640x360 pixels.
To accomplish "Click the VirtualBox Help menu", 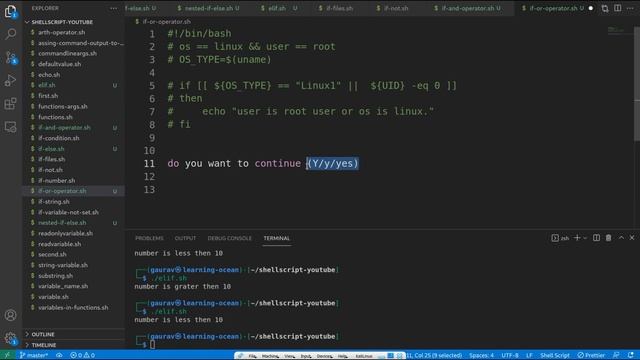I will (x=342, y=356).
